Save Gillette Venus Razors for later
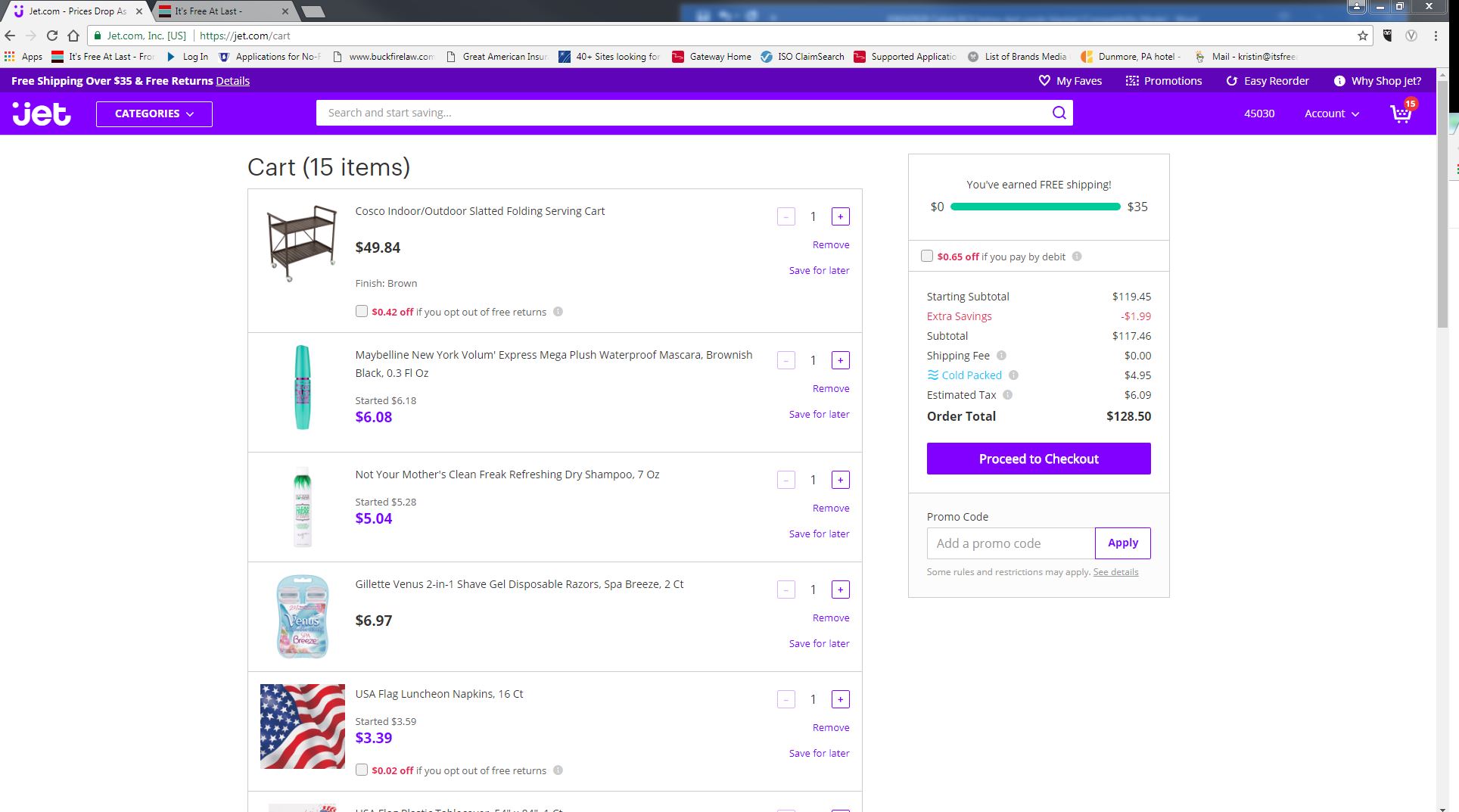 pyautogui.click(x=819, y=644)
